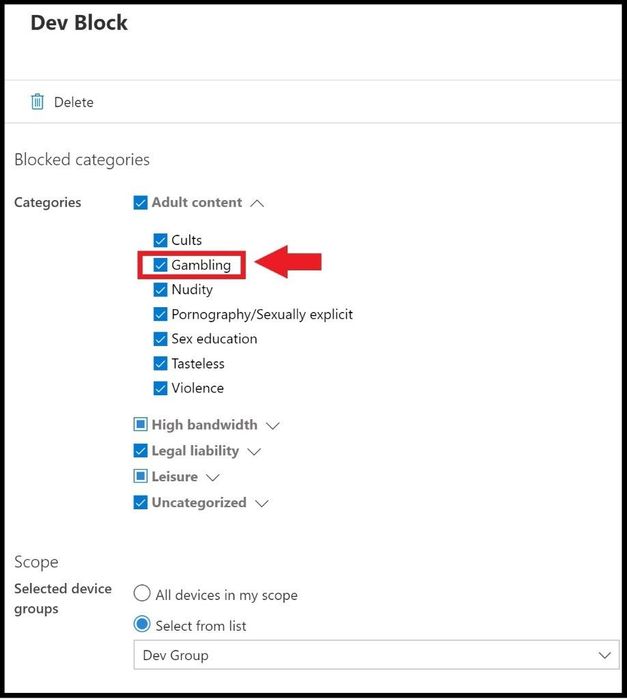Uncheck the Uncategorized checkbox

140,503
